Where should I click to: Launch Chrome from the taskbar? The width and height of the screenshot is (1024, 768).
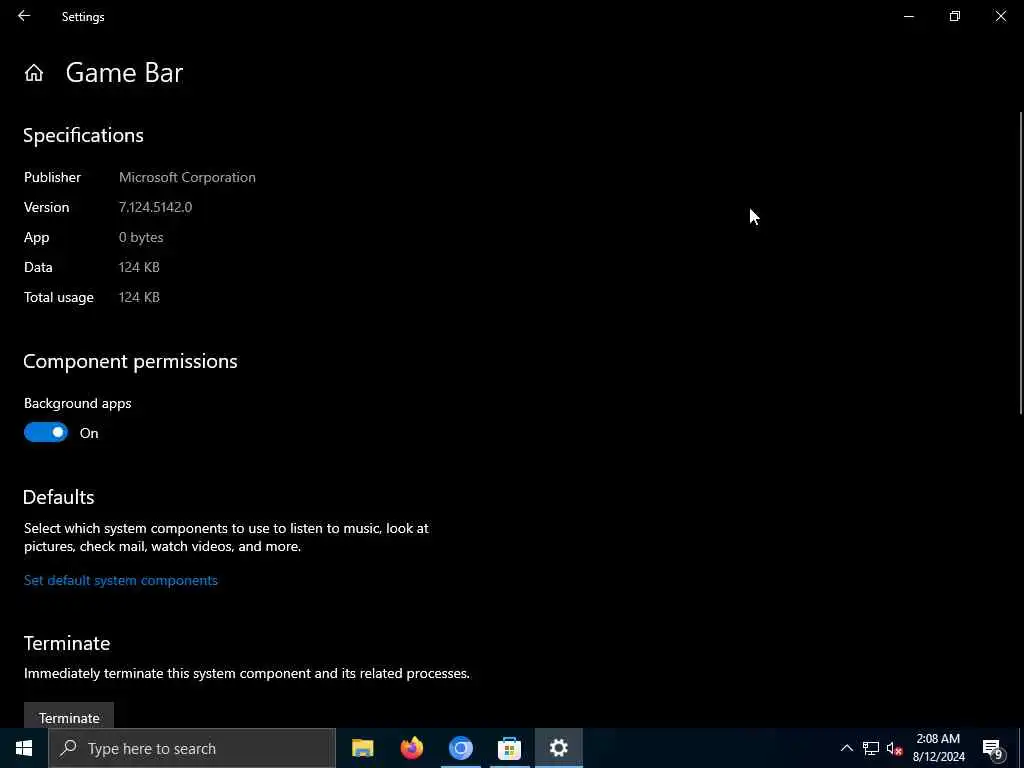460,748
